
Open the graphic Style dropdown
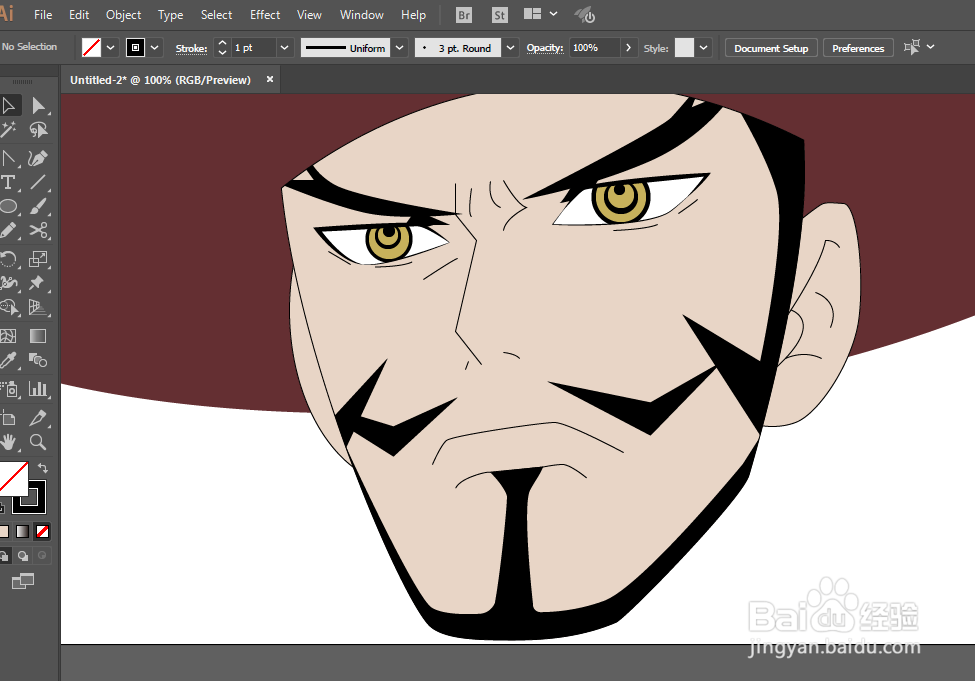pyautogui.click(x=704, y=48)
